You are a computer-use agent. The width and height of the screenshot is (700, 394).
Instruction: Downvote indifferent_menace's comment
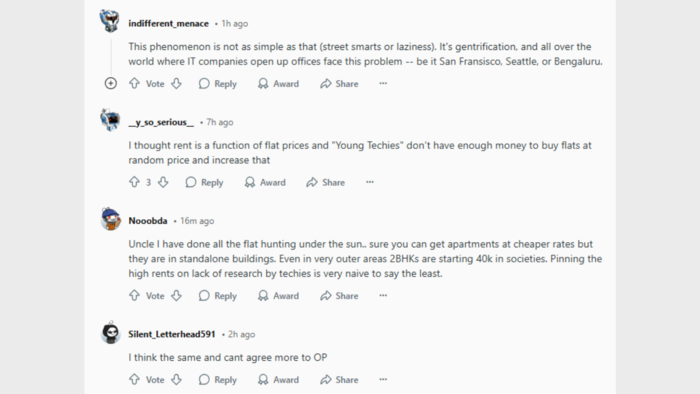(176, 83)
